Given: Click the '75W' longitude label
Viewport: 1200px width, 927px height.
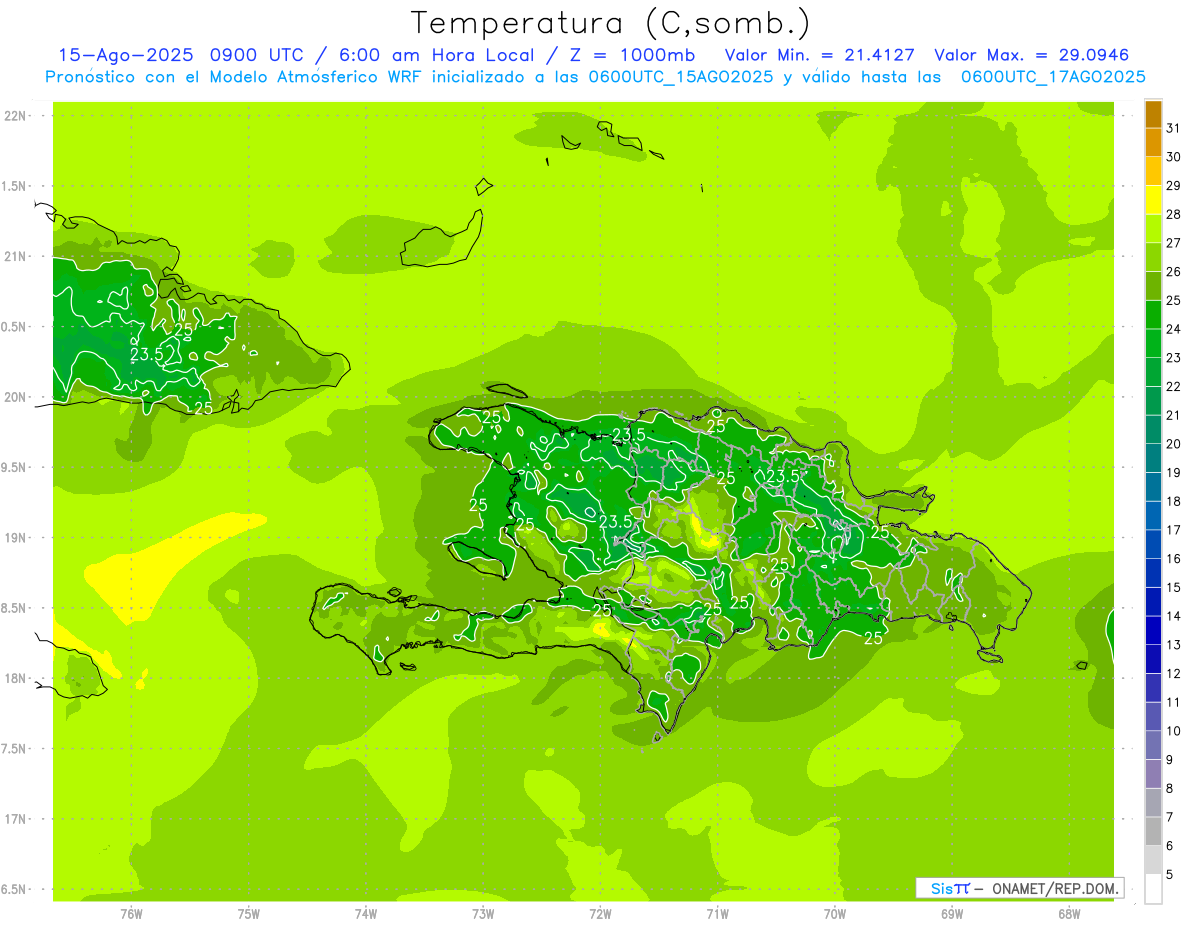Looking at the screenshot, I should coord(248,914).
